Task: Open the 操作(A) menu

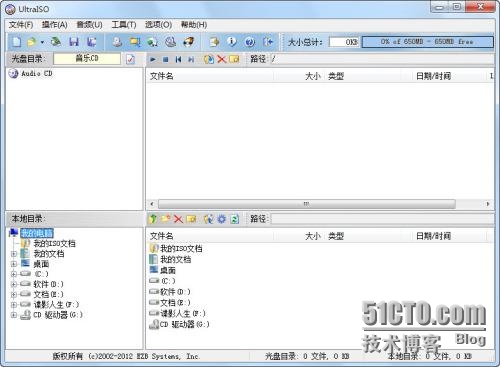Action: coord(55,25)
